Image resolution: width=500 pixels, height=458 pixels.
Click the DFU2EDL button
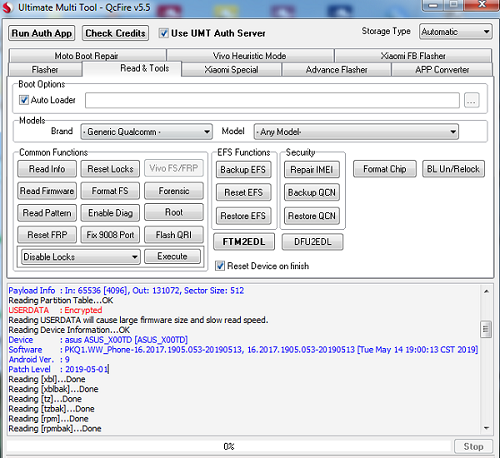(313, 242)
